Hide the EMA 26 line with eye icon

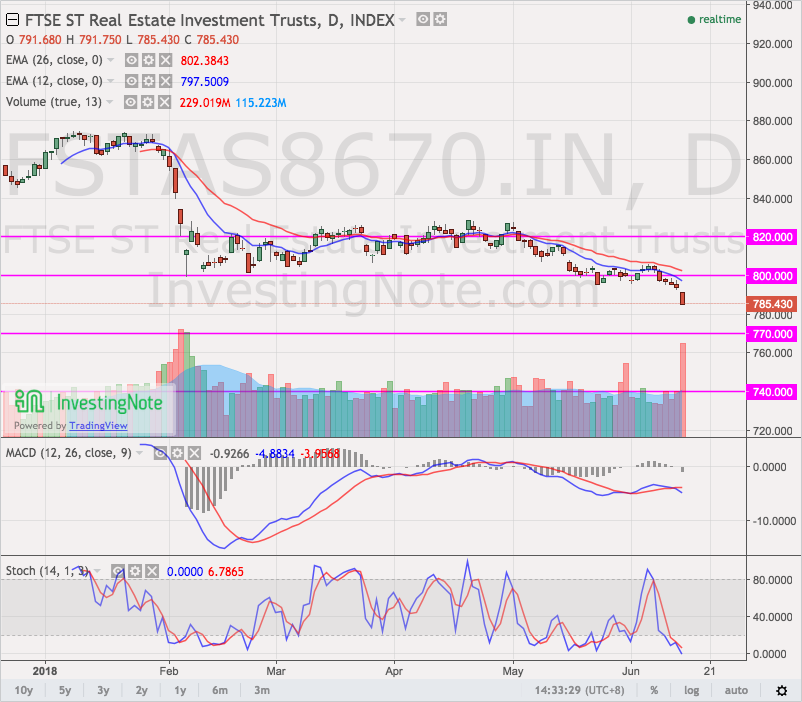[131, 60]
